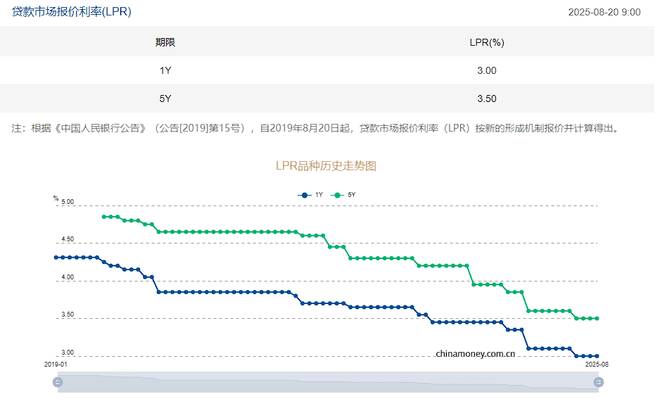
Task: Click the 期限 column header
Action: point(165,42)
